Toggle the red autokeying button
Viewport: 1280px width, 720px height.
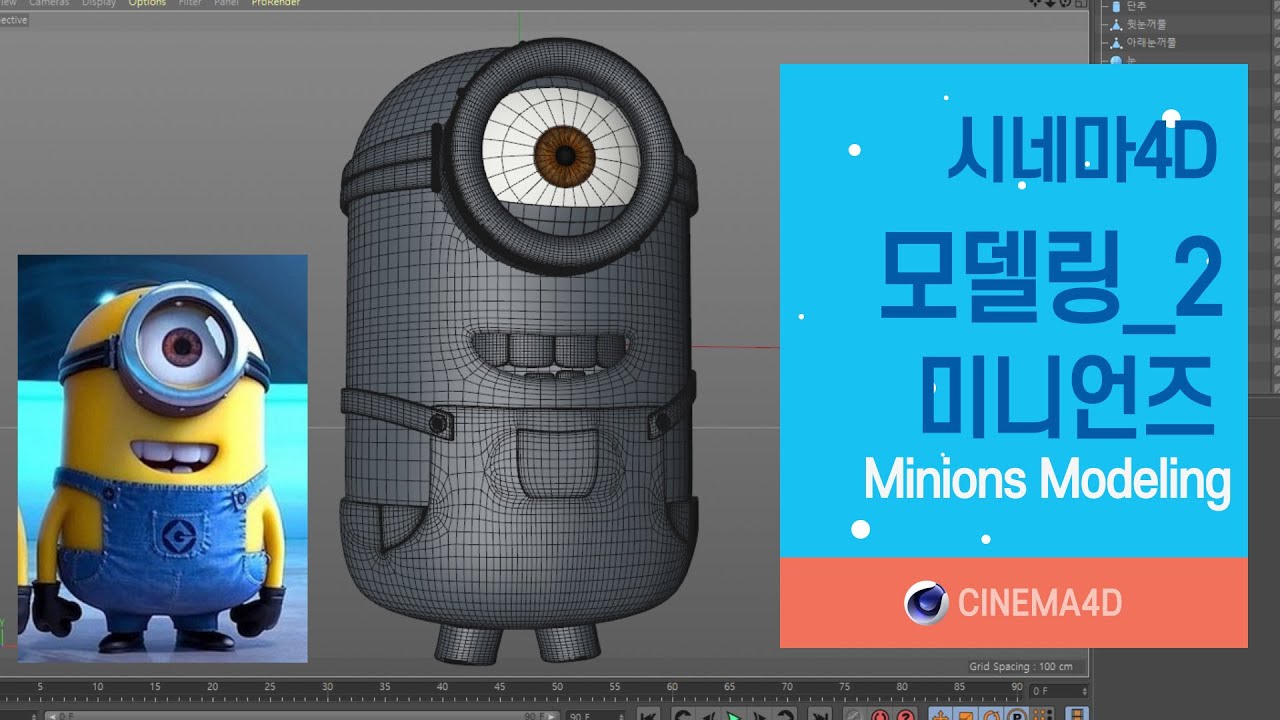pos(880,714)
